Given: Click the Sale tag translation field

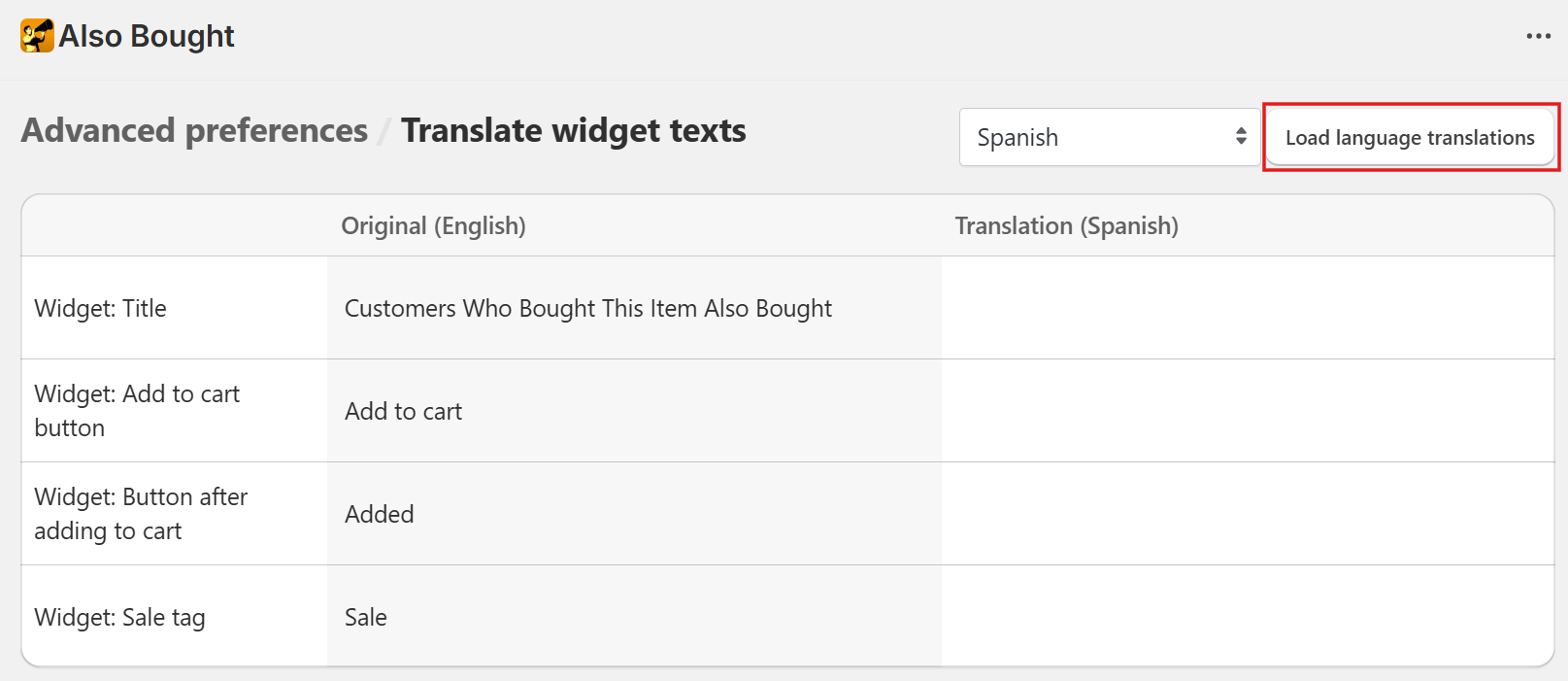Looking at the screenshot, I should point(1247,617).
